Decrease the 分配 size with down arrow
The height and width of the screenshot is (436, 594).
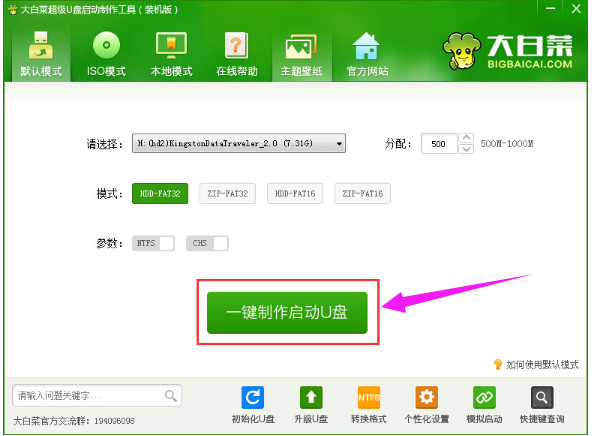[x=466, y=149]
